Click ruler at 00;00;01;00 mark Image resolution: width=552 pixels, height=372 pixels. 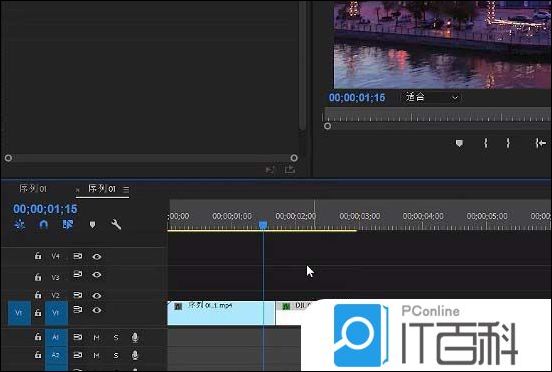[232, 216]
